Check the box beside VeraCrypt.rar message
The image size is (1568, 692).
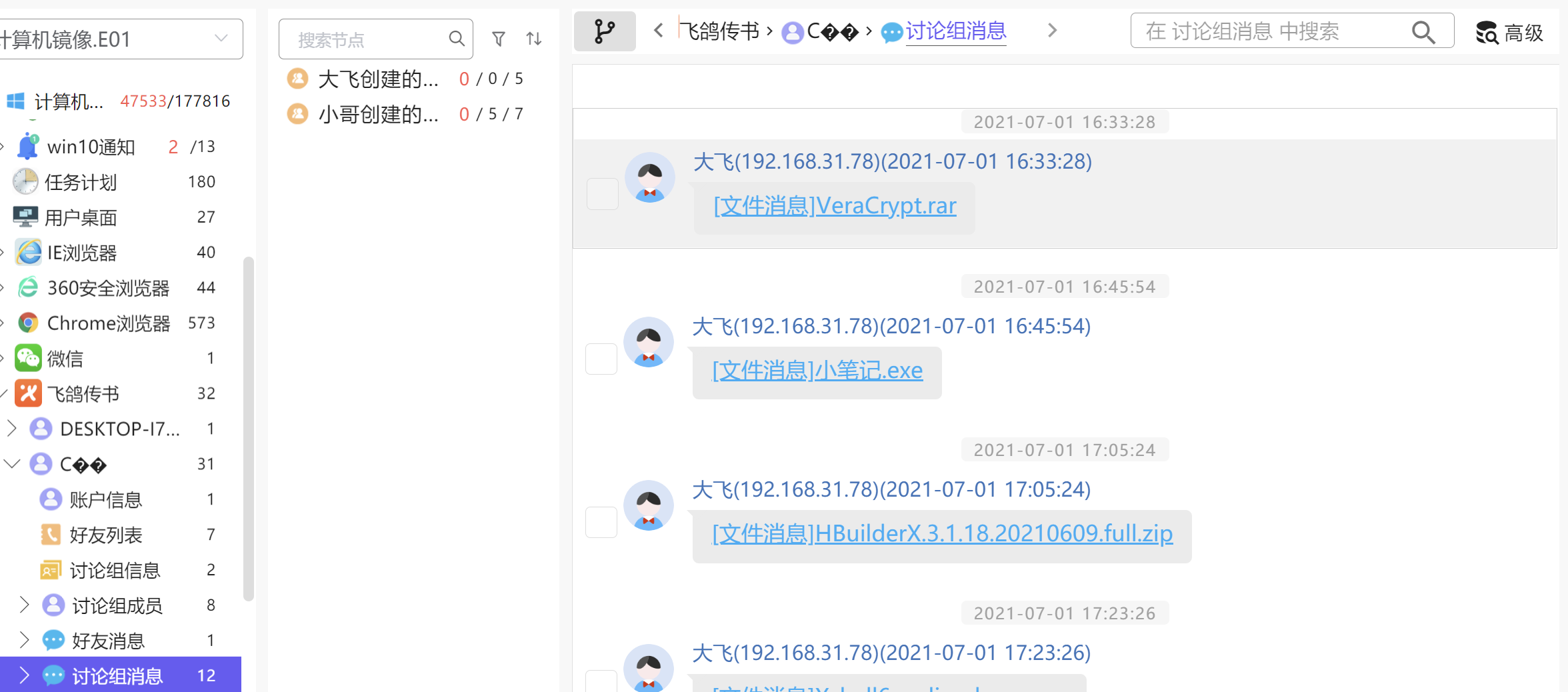click(602, 194)
